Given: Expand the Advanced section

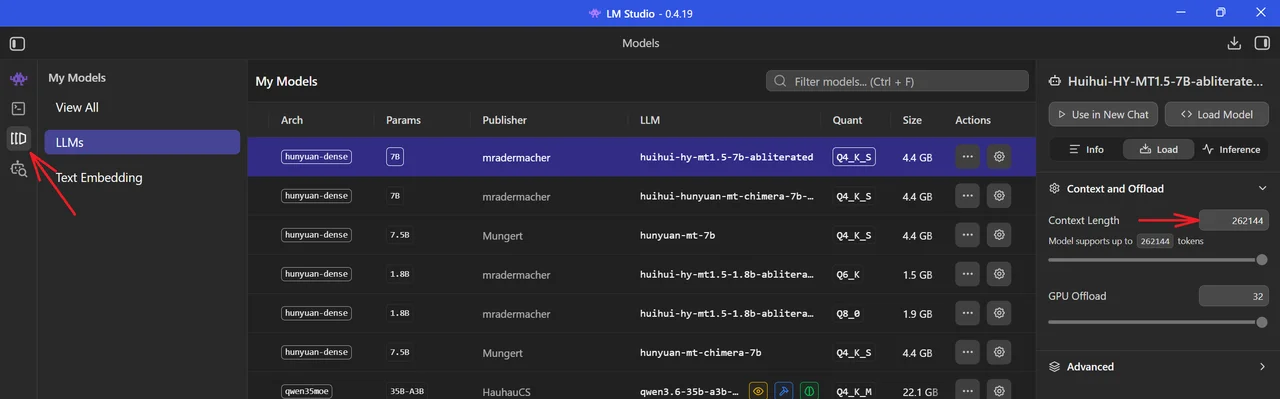Looking at the screenshot, I should (x=1262, y=366).
